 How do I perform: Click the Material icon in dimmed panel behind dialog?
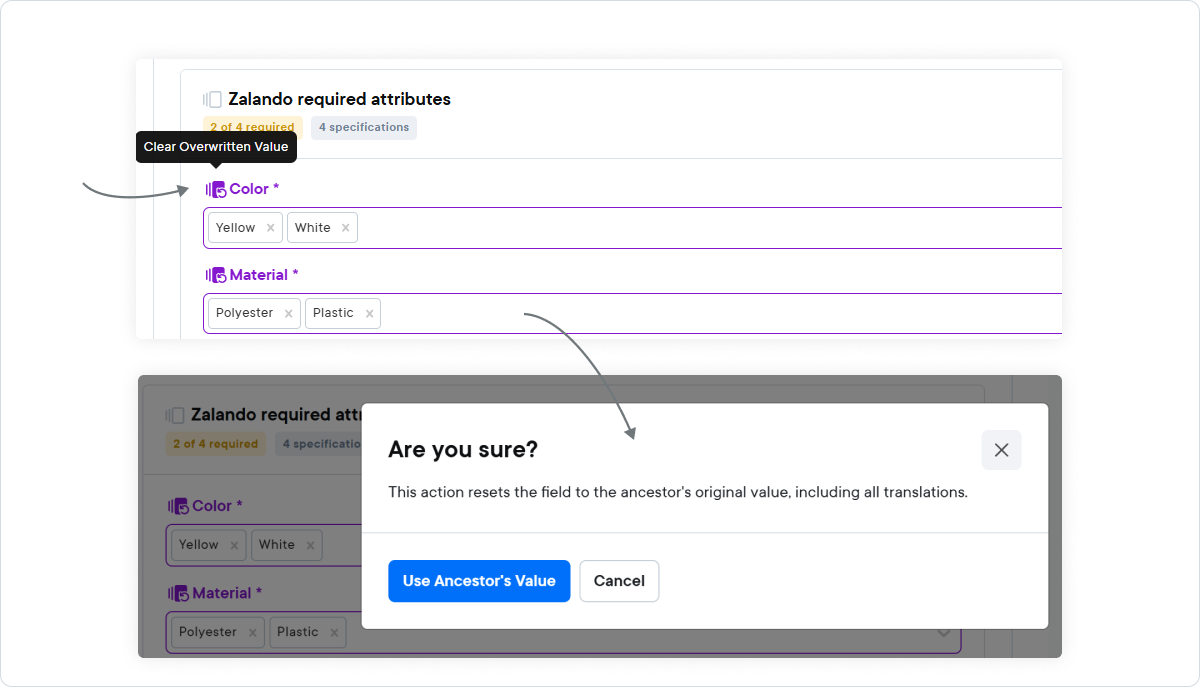(179, 593)
